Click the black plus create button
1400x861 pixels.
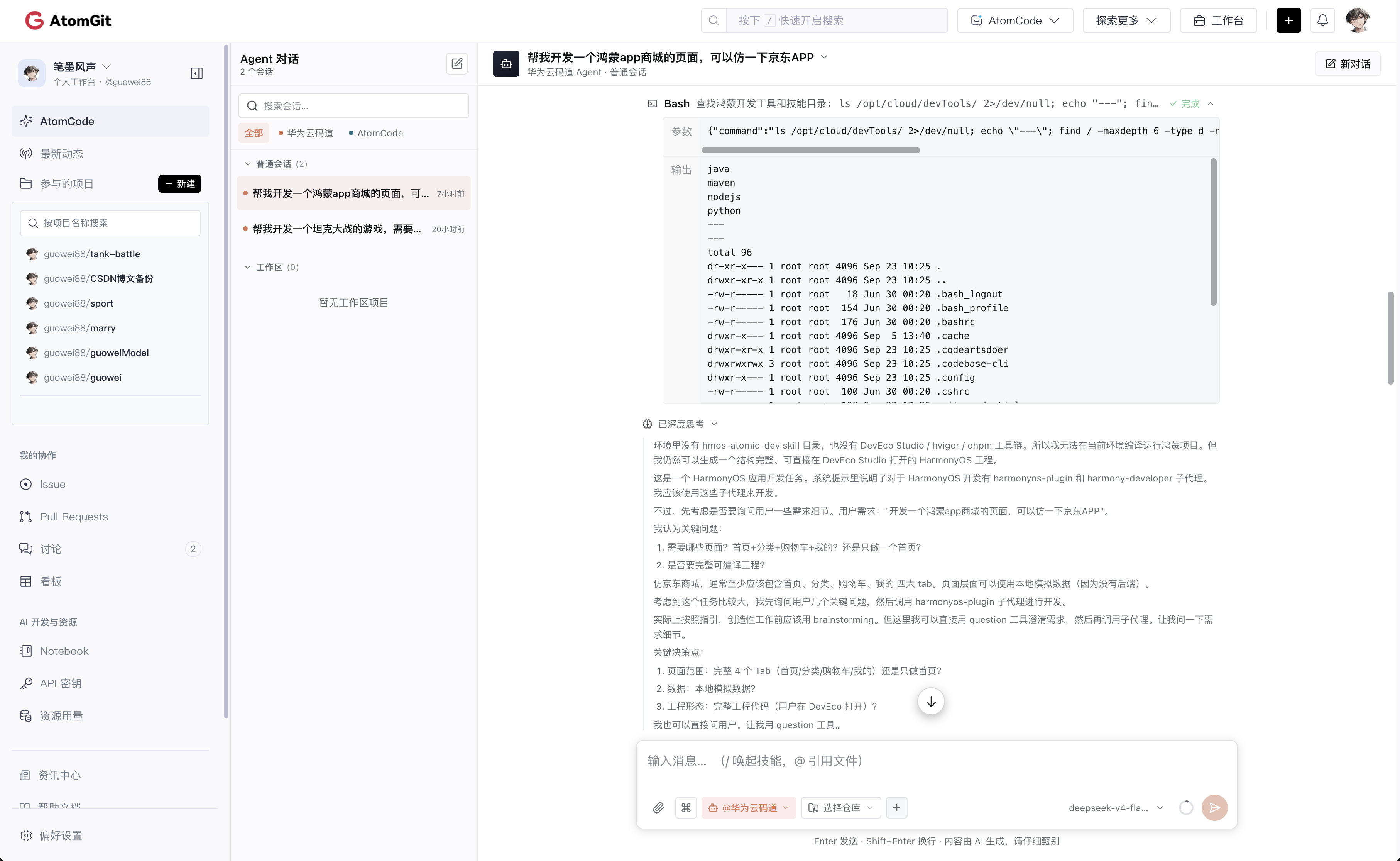(1288, 20)
